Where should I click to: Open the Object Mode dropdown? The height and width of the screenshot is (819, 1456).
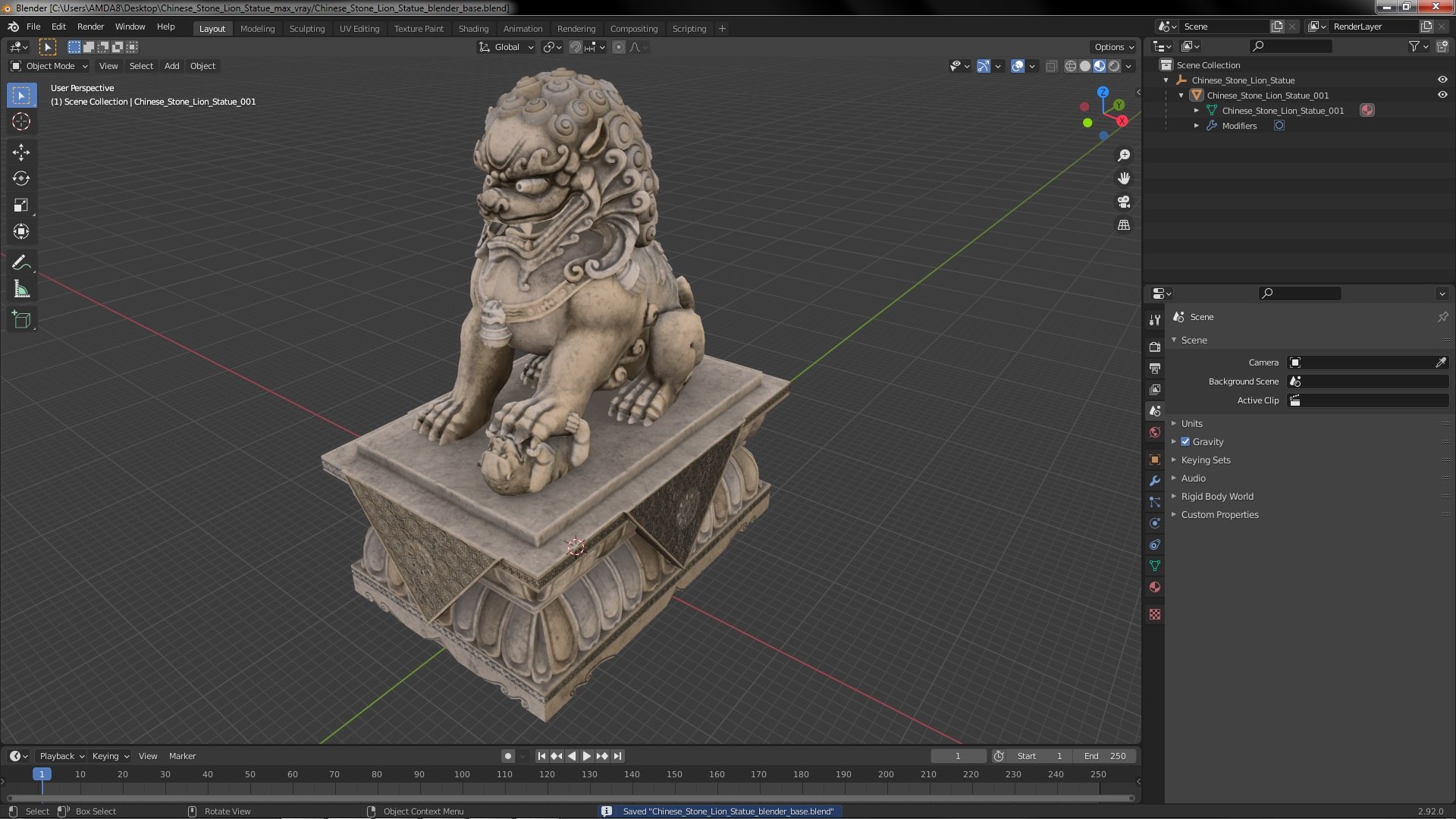49,66
